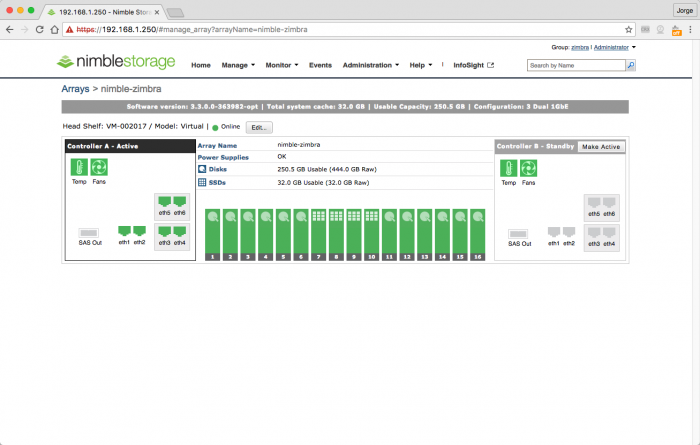Select Controller B eth5 port

594,202
